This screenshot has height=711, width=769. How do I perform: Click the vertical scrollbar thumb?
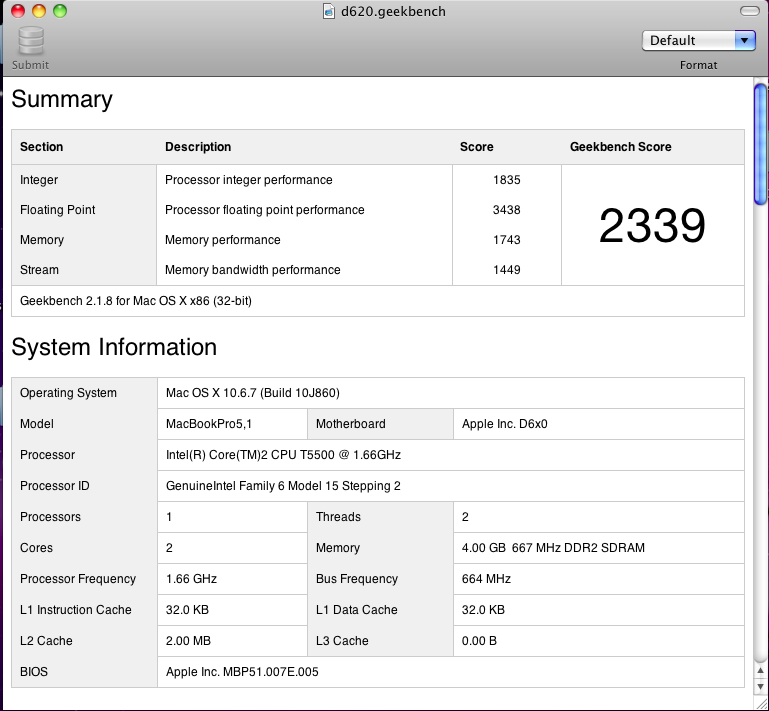tap(761, 144)
